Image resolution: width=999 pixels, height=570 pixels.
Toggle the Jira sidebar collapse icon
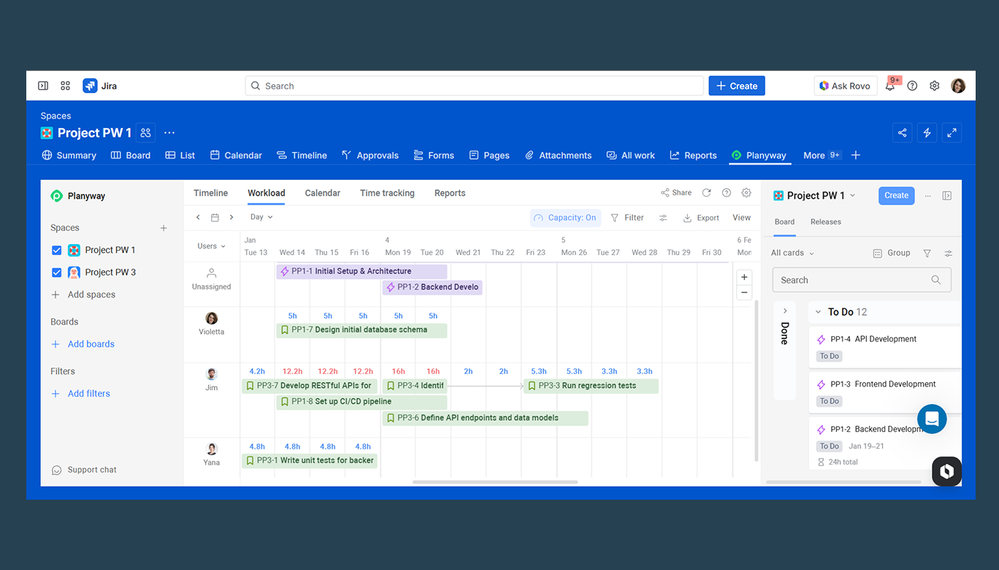click(43, 85)
